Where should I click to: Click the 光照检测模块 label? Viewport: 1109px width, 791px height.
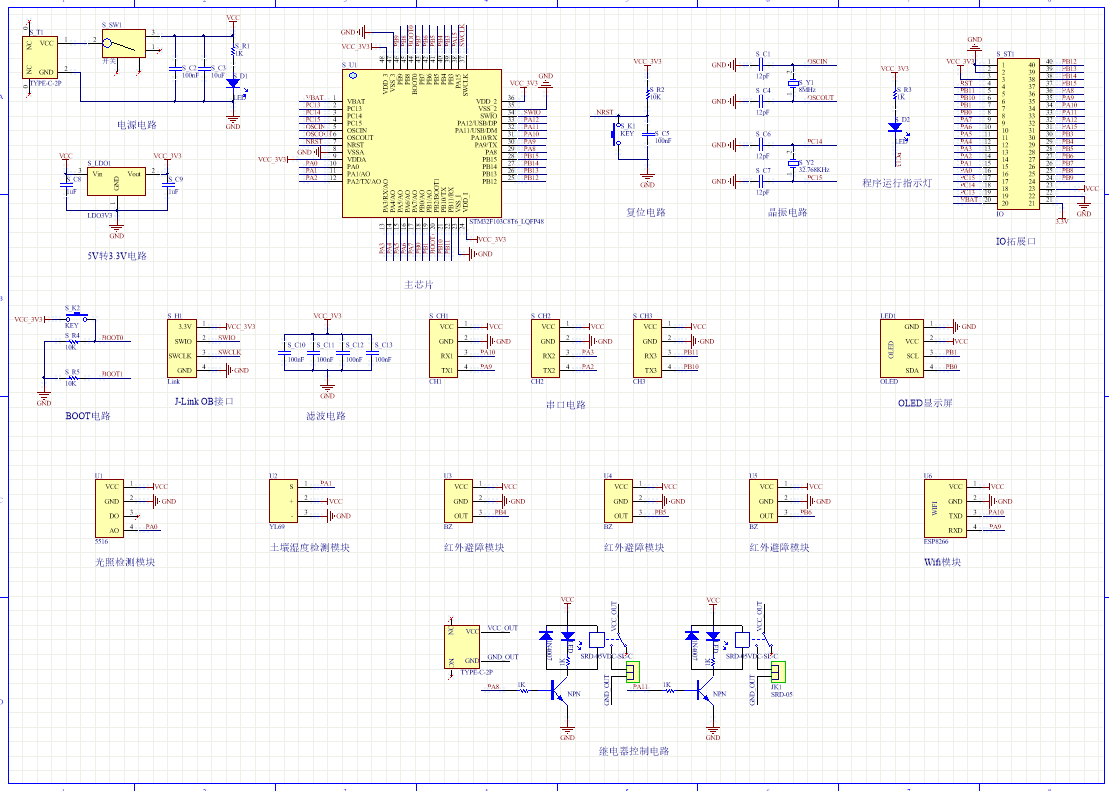tap(125, 562)
